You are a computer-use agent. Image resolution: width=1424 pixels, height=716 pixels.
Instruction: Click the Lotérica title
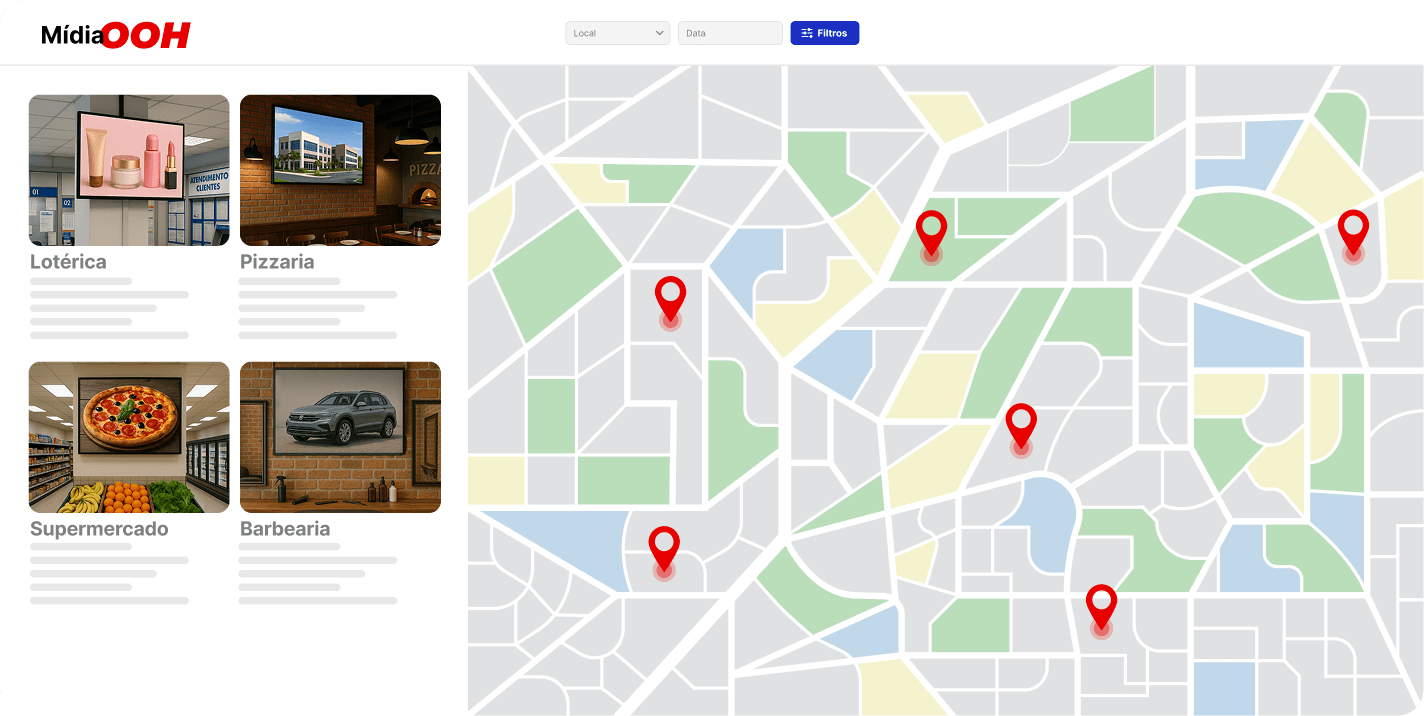tap(68, 262)
